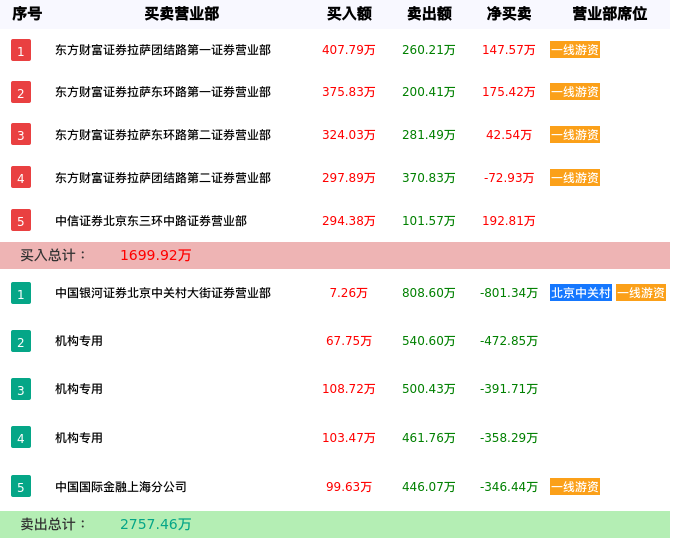Click red rank badge 5 in buy list
Image resolution: width=676 pixels, height=540 pixels.
coord(21,221)
